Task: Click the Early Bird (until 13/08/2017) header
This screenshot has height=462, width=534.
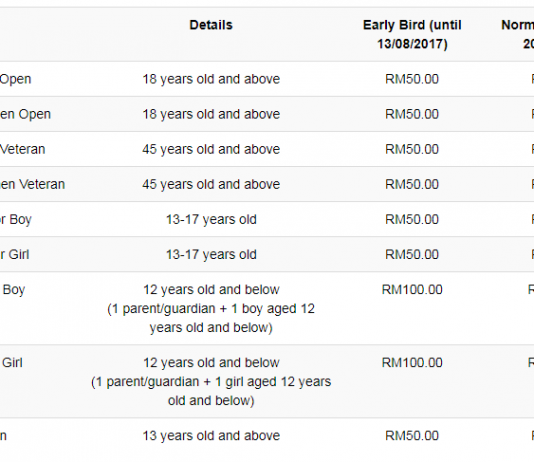Action: [x=412, y=34]
